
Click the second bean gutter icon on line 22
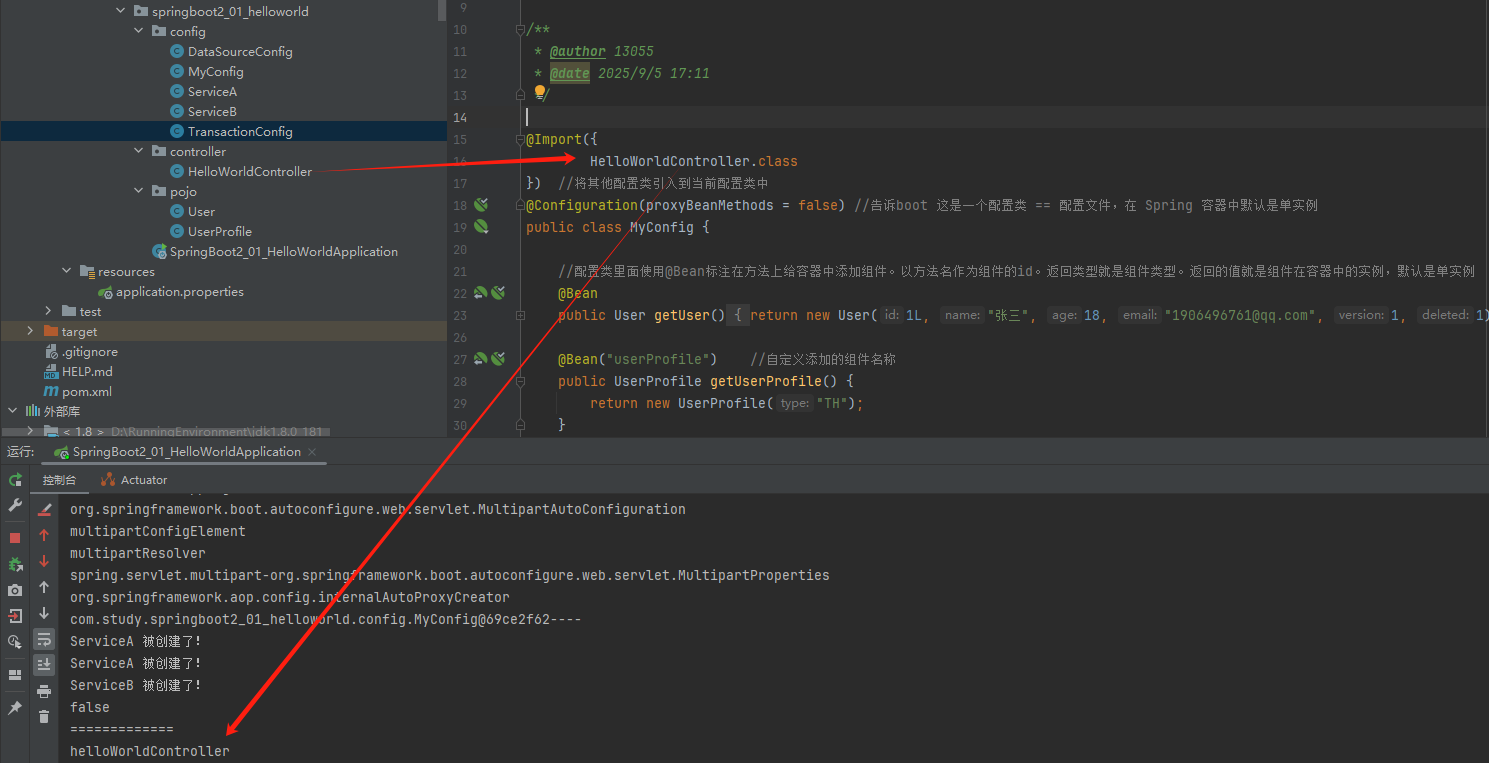[x=497, y=293]
